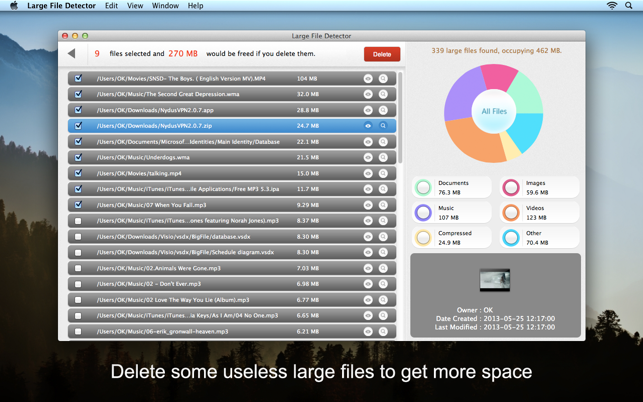Screen dimensions: 643x402
Task: Filter by Videos 123 MB category
Action: click(x=539, y=212)
